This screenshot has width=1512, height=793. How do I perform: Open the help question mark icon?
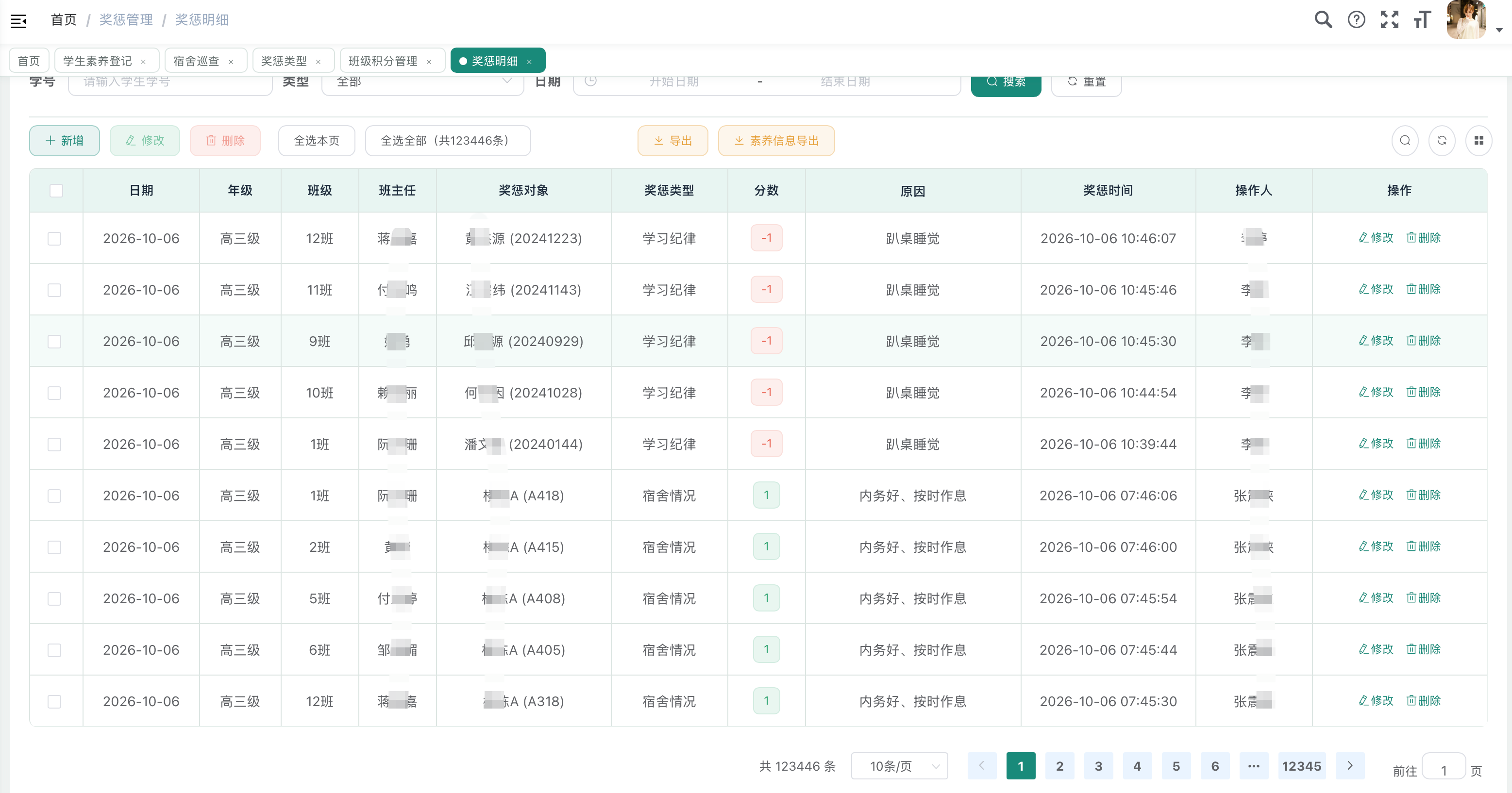coord(1356,20)
